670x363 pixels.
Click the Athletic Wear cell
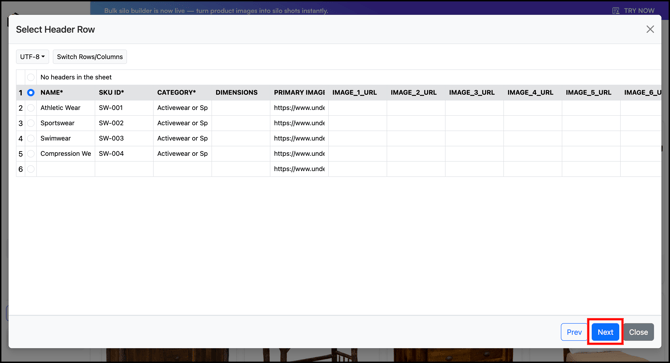pos(66,108)
